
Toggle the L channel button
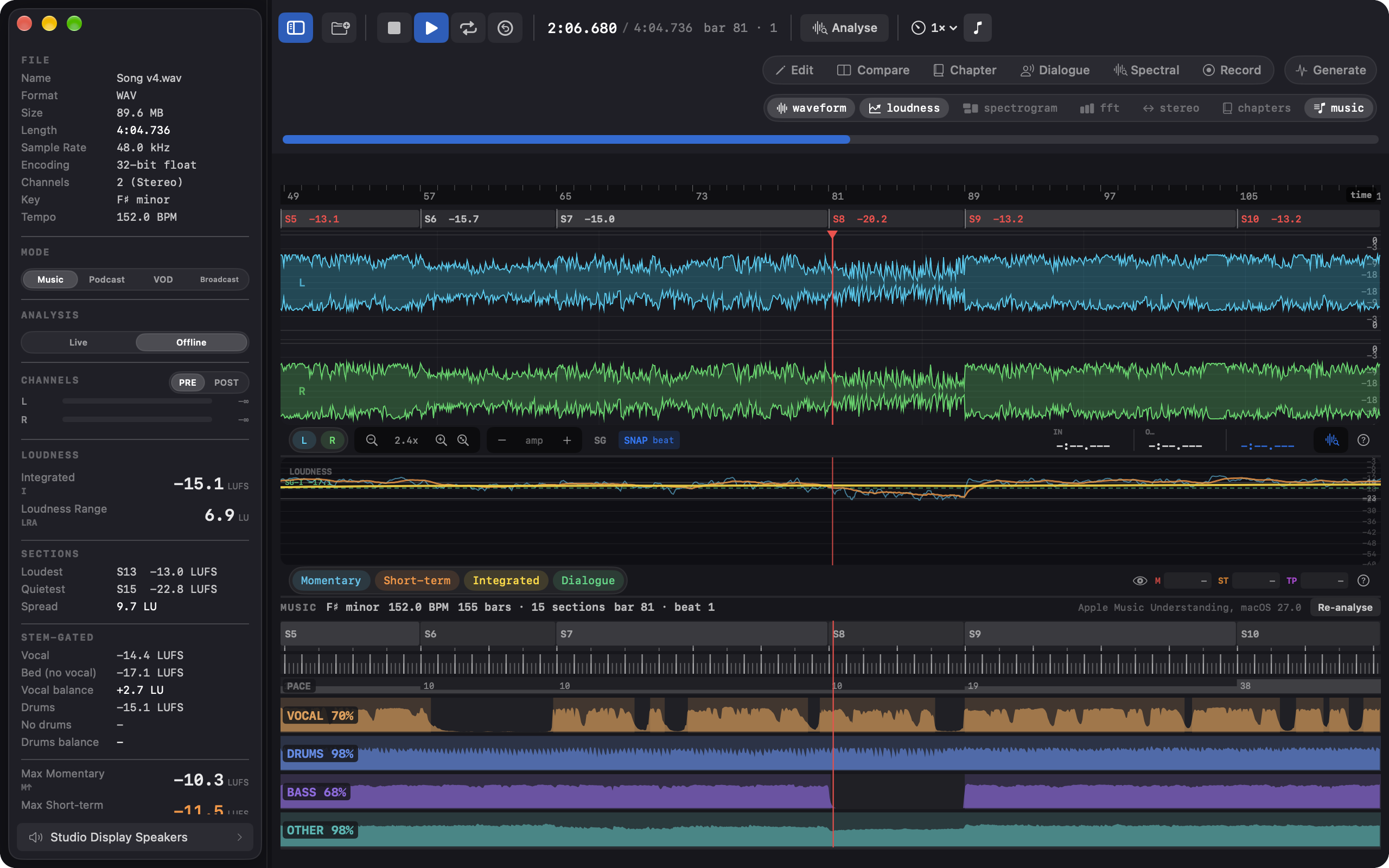click(304, 441)
